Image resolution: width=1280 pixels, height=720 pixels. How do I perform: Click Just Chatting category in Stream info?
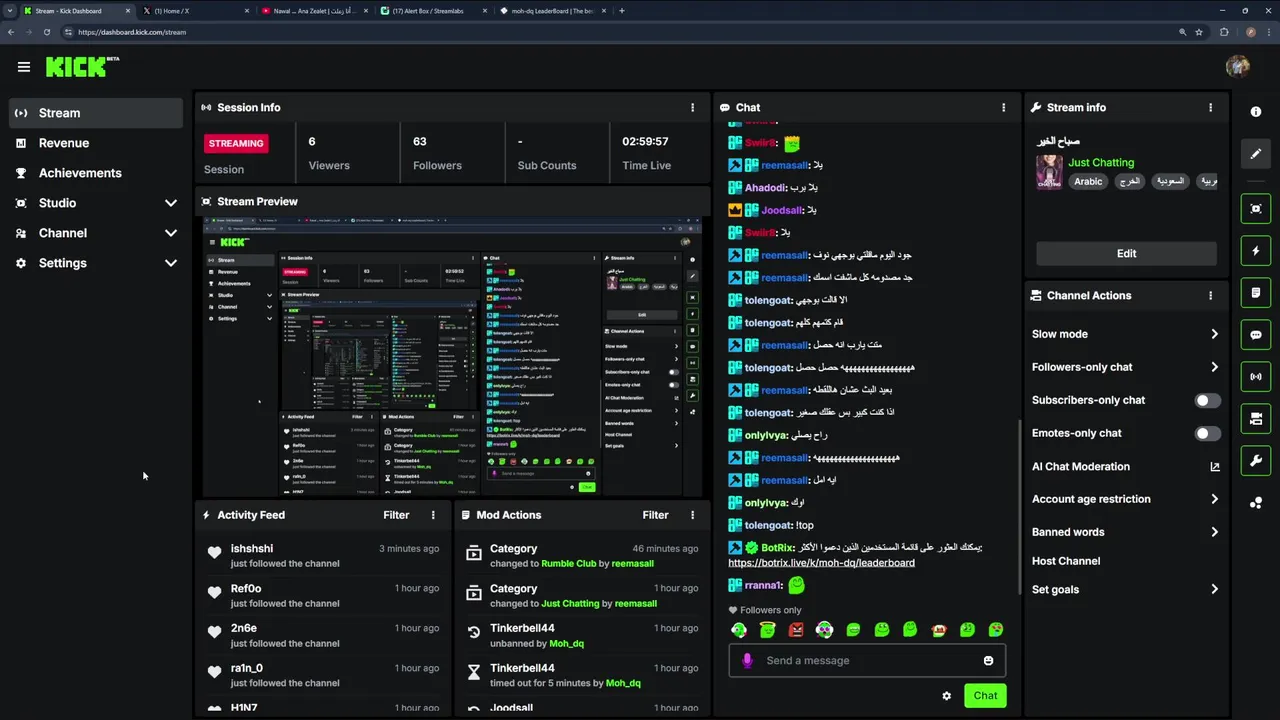coord(1101,162)
